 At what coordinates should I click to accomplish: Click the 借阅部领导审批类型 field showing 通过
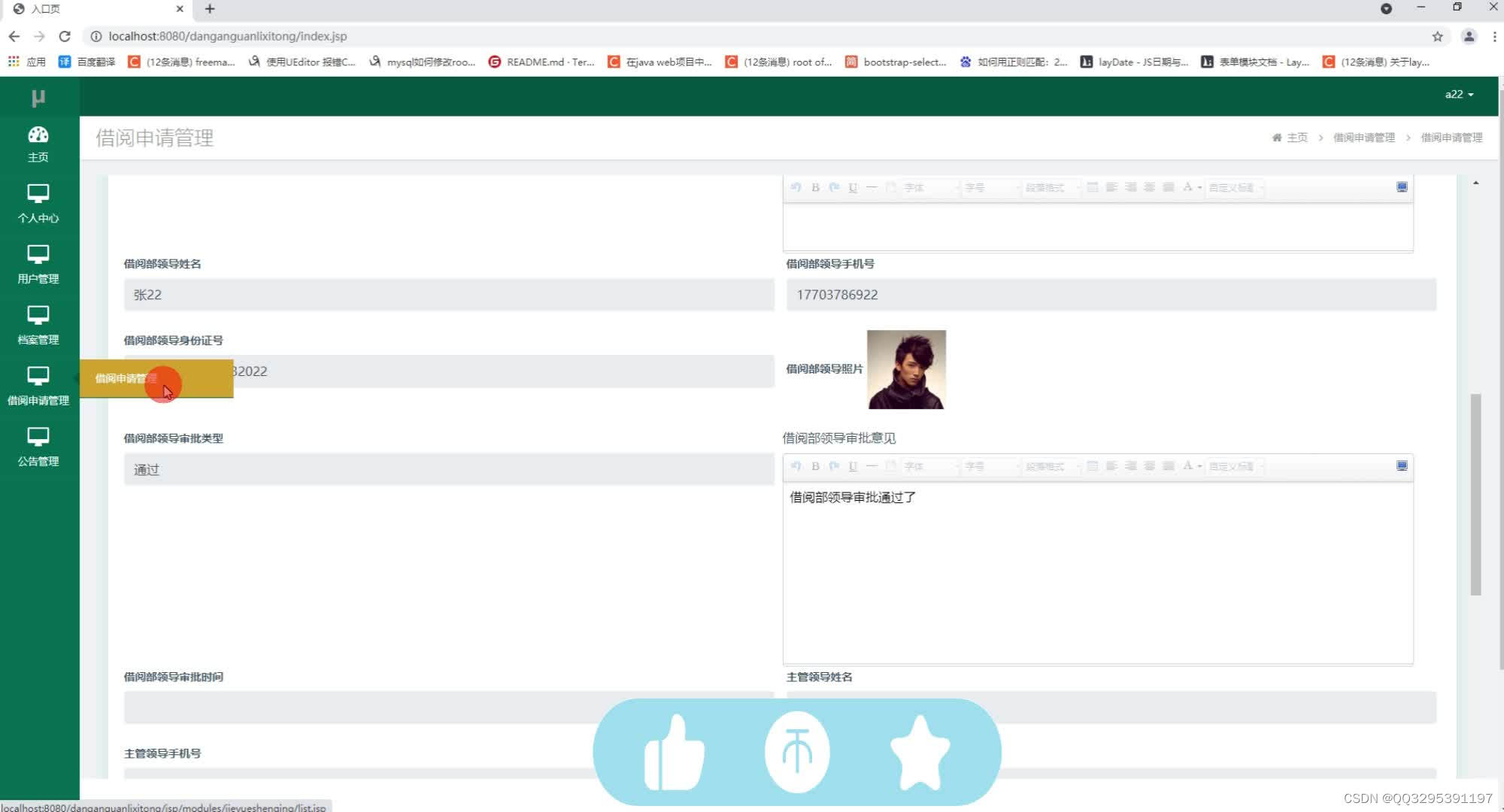(449, 469)
